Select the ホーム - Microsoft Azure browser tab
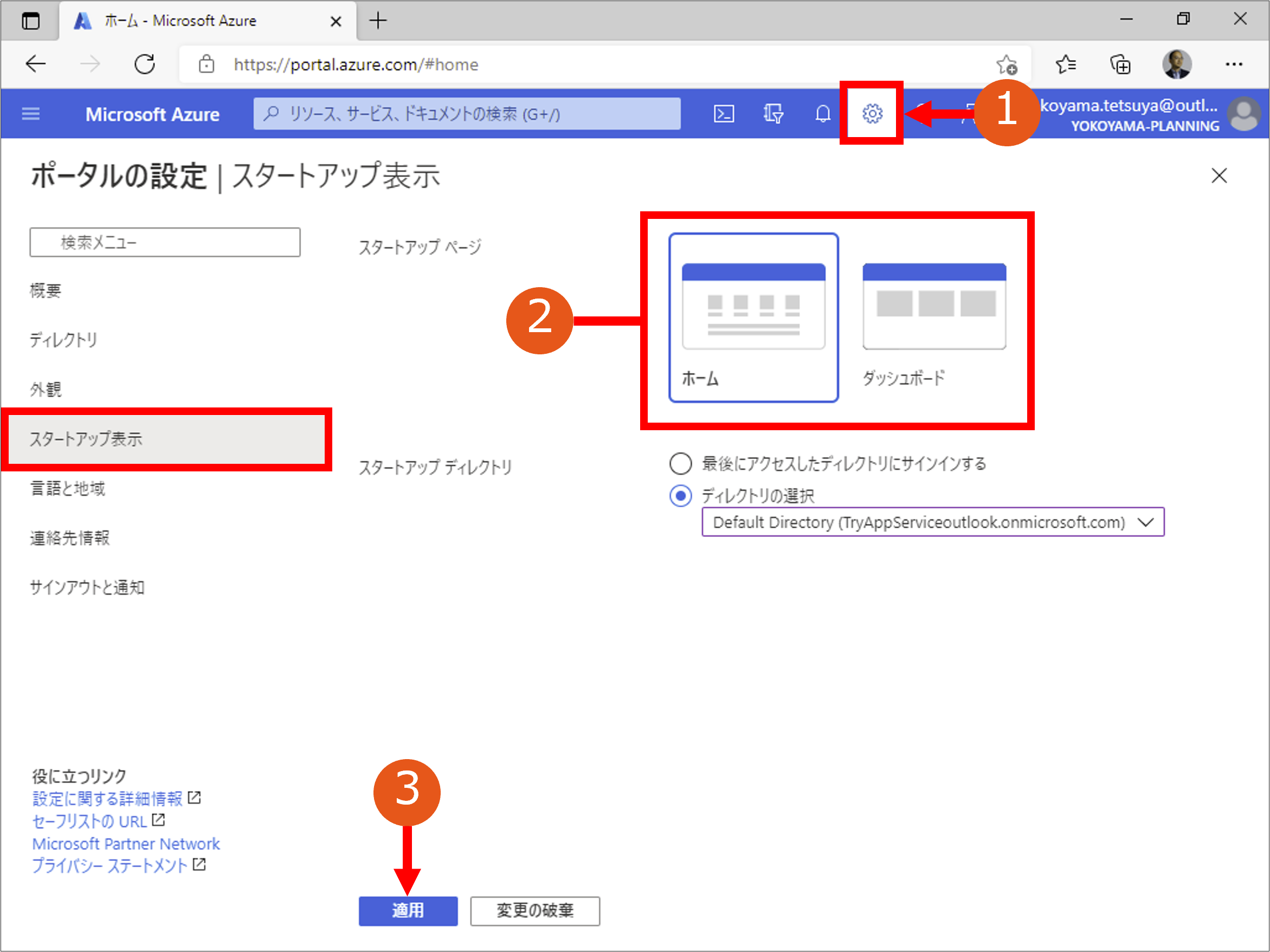This screenshot has width=1270, height=952. 207,21
